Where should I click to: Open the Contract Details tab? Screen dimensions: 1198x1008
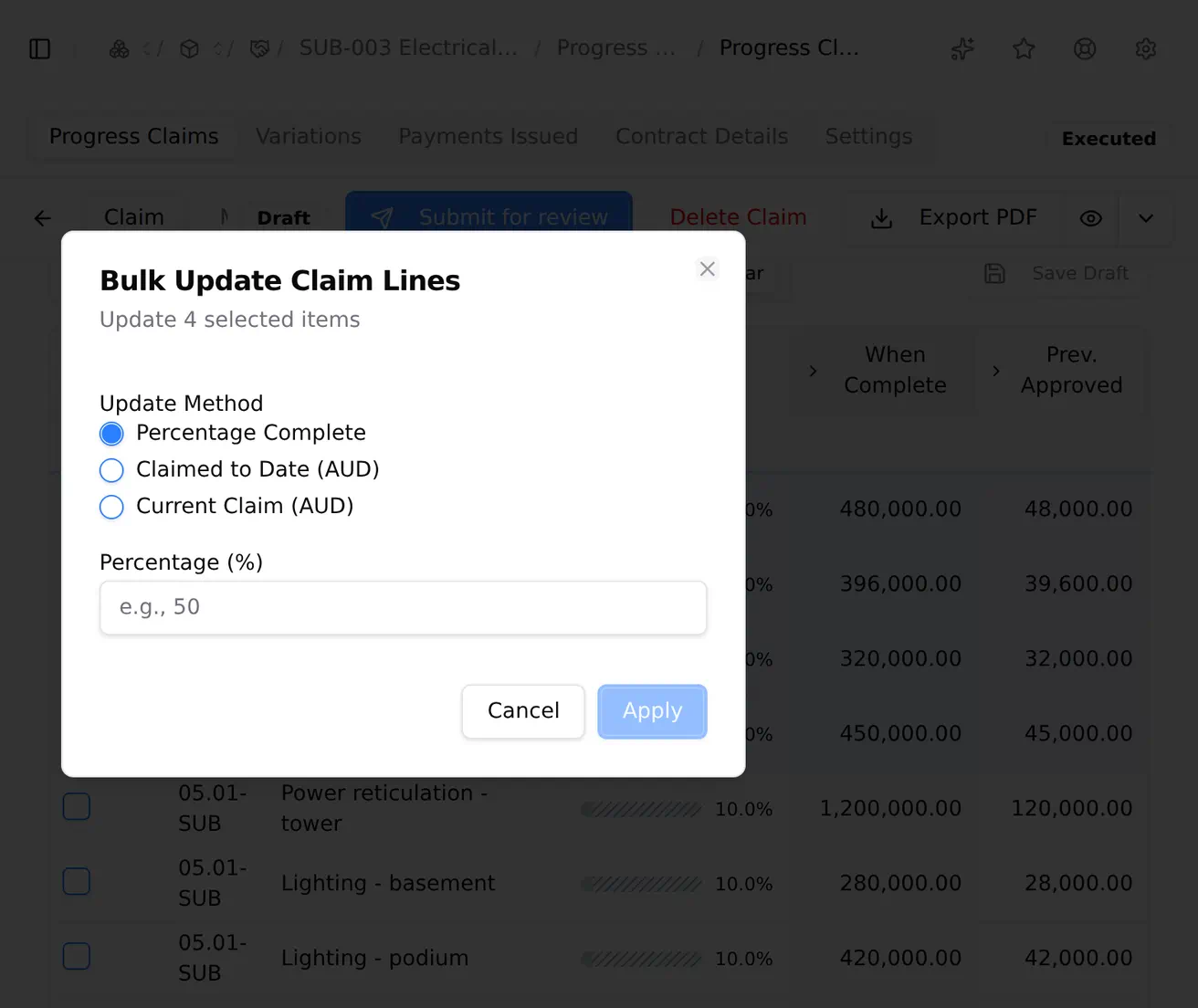coord(701,137)
